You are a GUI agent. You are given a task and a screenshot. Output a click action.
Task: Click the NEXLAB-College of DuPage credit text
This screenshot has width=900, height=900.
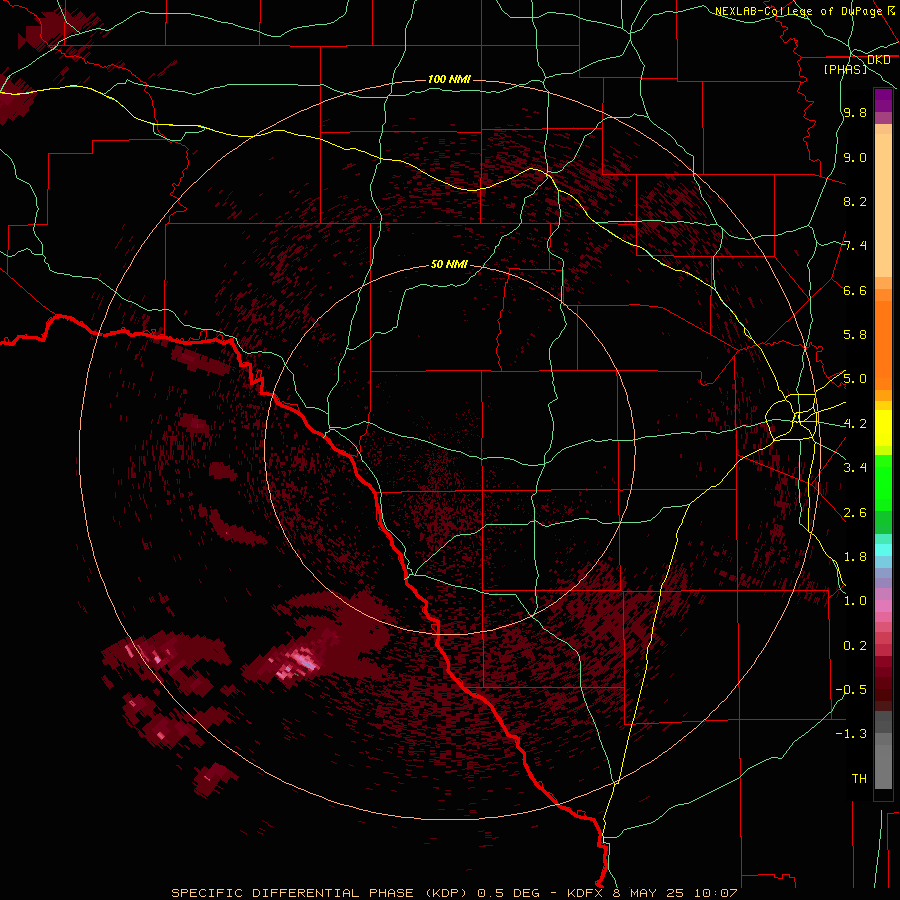(798, 11)
